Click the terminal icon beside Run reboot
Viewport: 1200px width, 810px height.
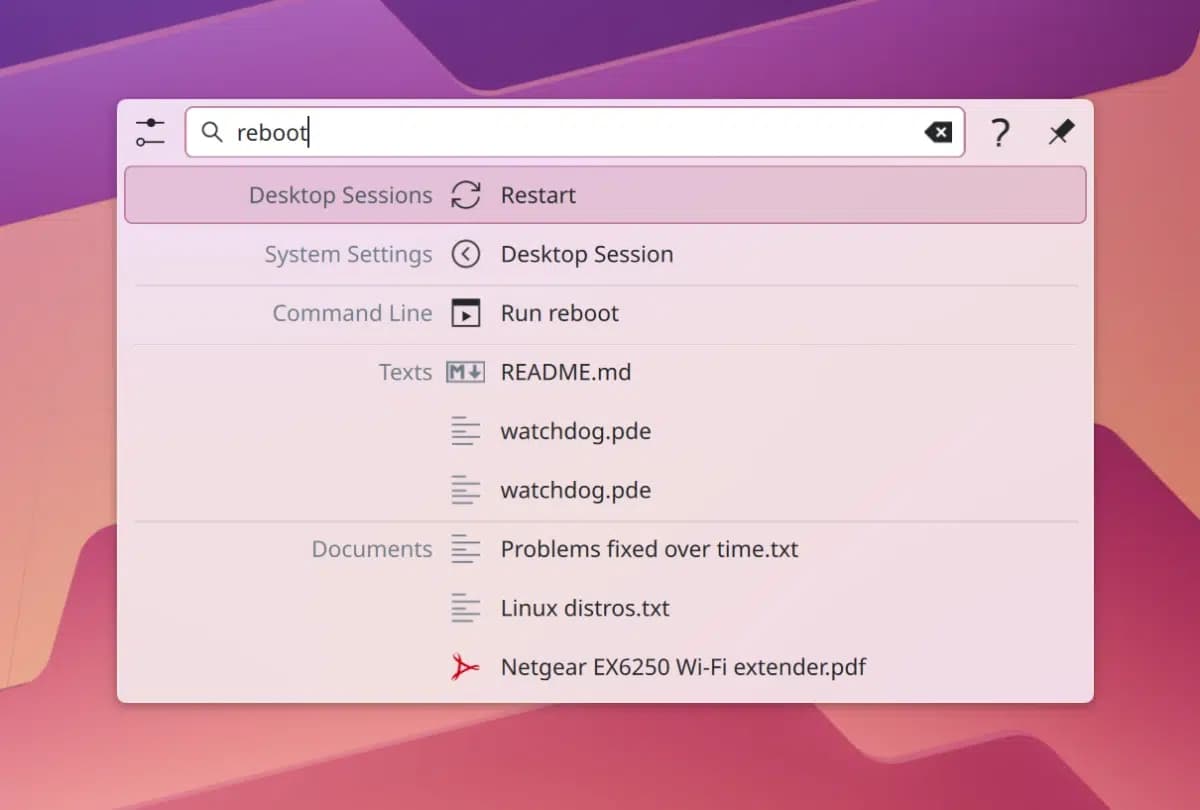[x=466, y=313]
